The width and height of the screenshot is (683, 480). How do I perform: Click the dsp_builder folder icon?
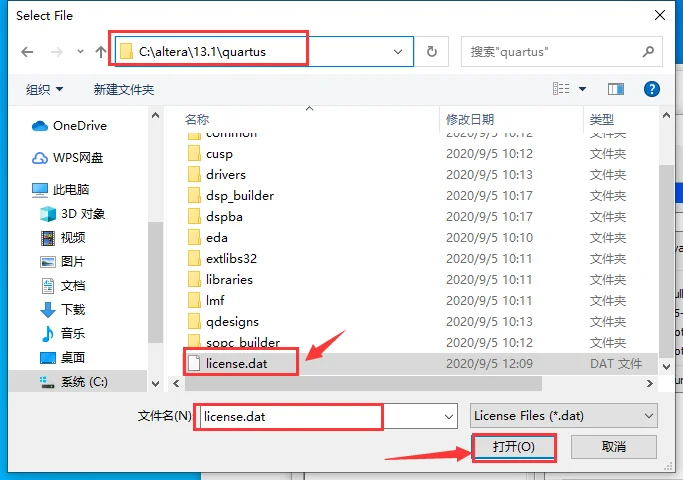[194, 196]
